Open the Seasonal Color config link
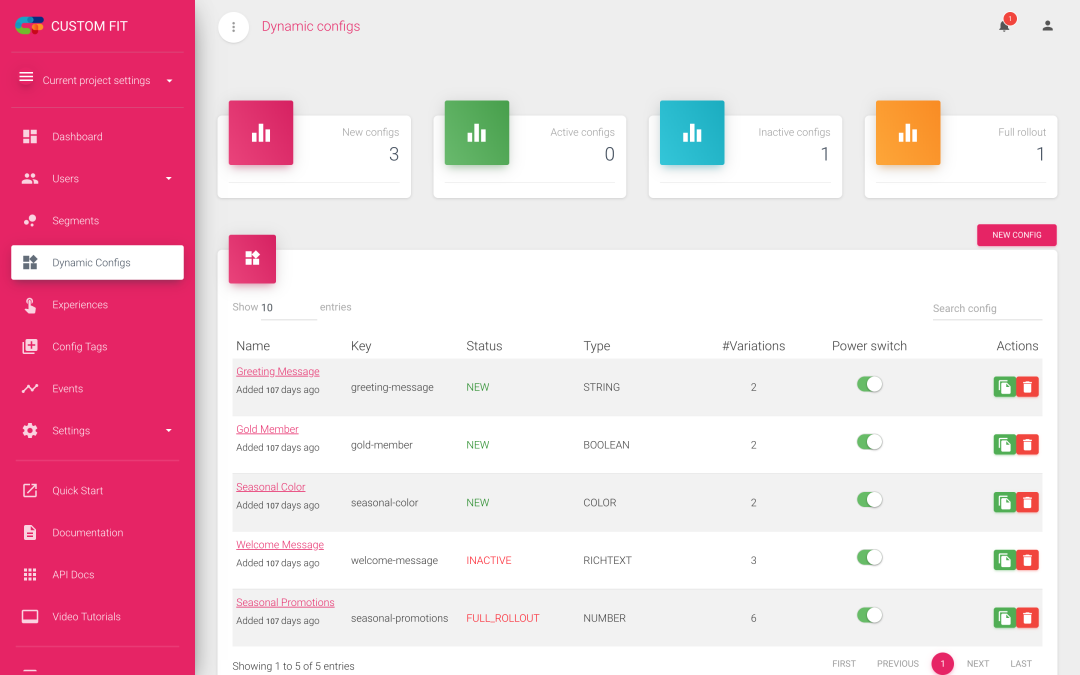Image resolution: width=1080 pixels, height=675 pixels. click(271, 487)
